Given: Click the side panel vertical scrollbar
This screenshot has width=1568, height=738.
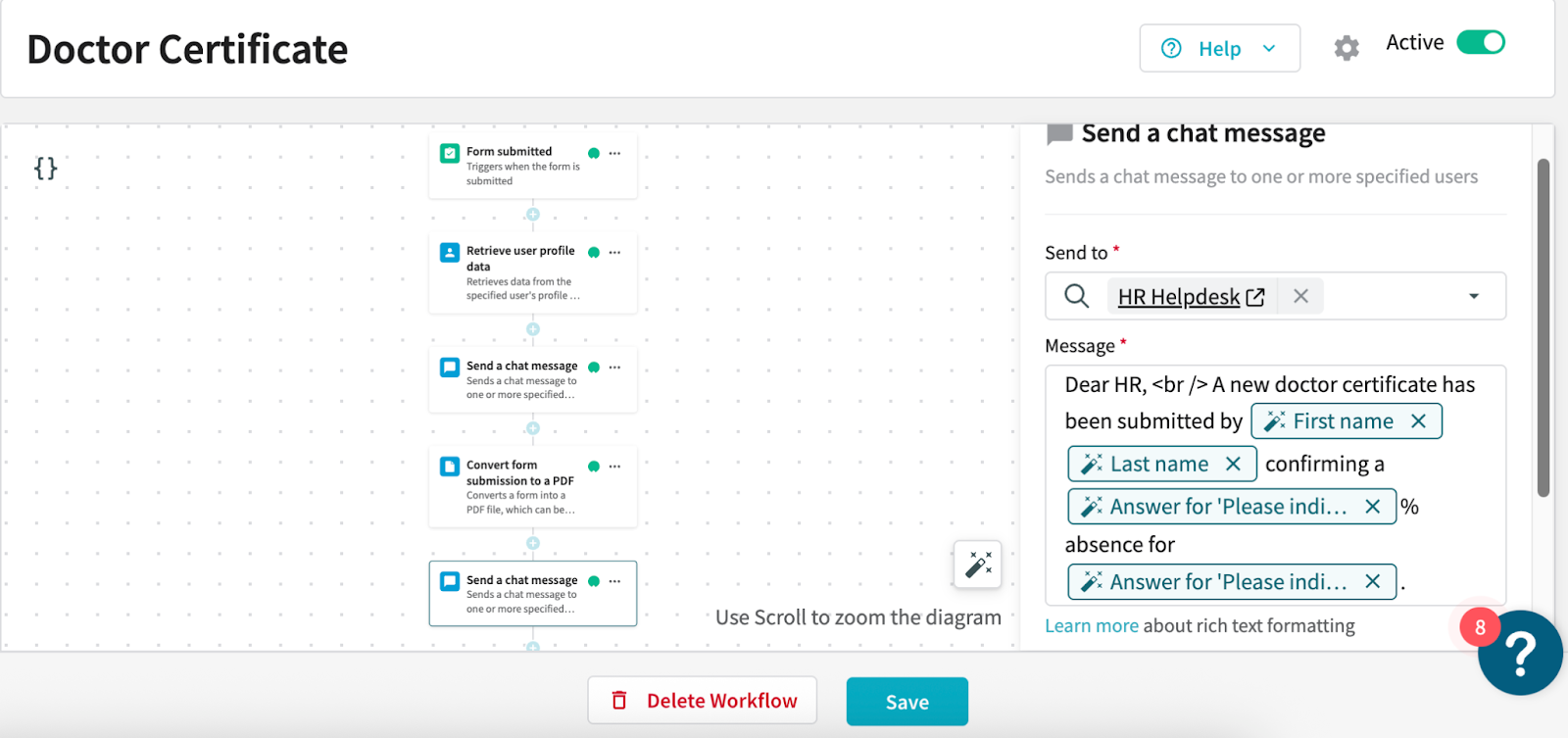Looking at the screenshot, I should 1543,328.
